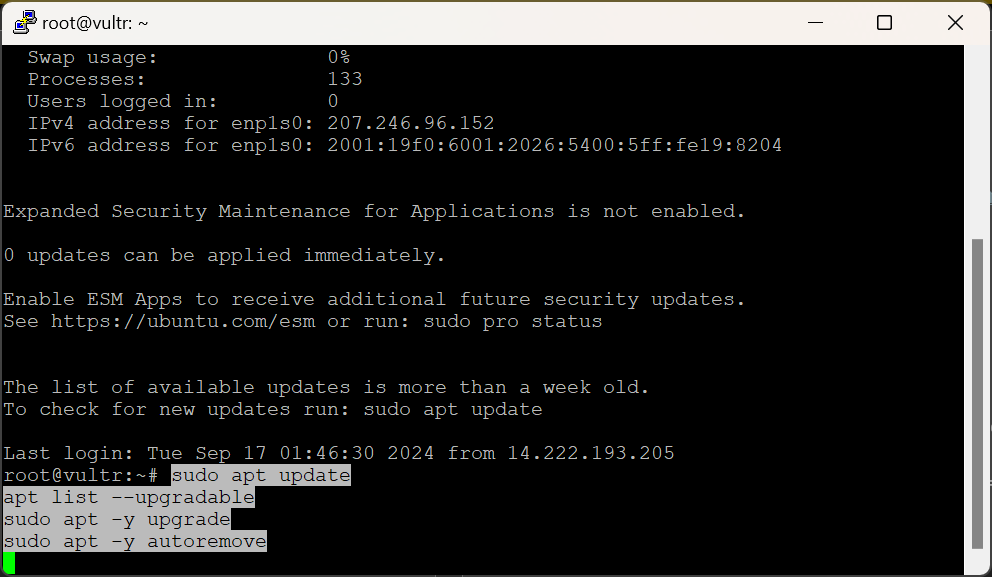Click the green terminal cursor block
The image size is (992, 577).
(9, 563)
